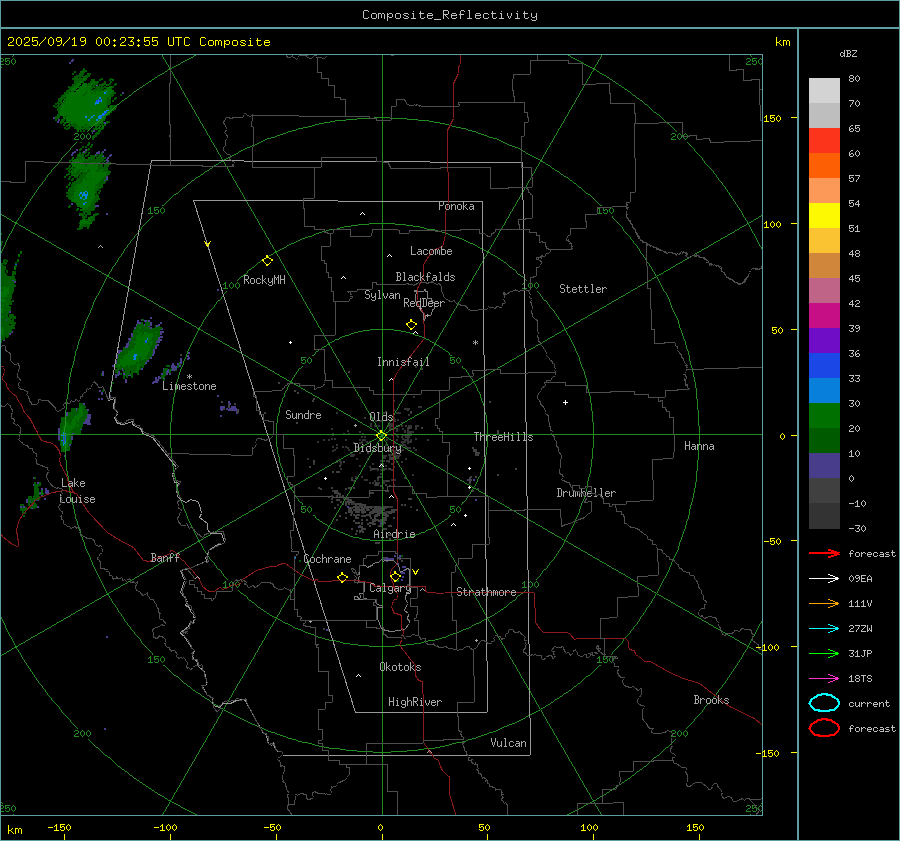Image resolution: width=900 pixels, height=841 pixels.
Task: Select the cyan 27ZW arrow icon
Action: (823, 628)
